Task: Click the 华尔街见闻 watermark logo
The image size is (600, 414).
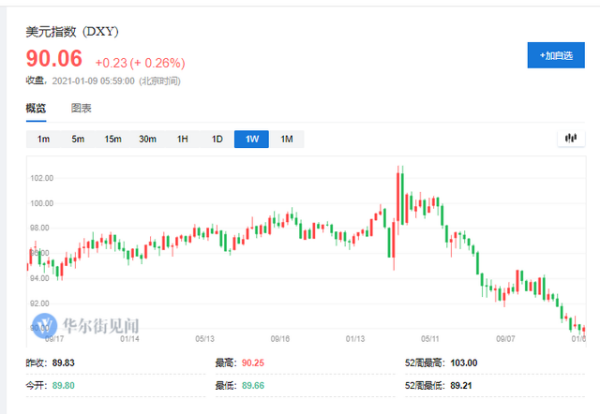Action: (x=90, y=325)
